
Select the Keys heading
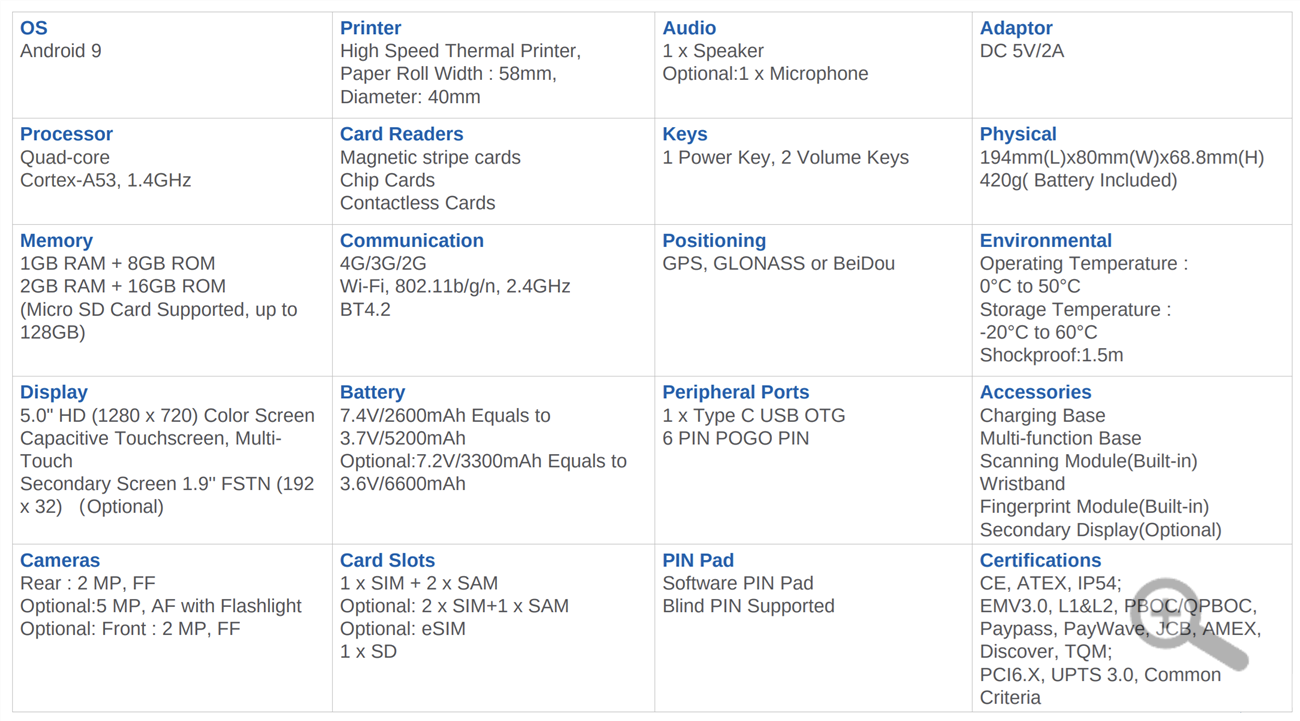pos(684,134)
